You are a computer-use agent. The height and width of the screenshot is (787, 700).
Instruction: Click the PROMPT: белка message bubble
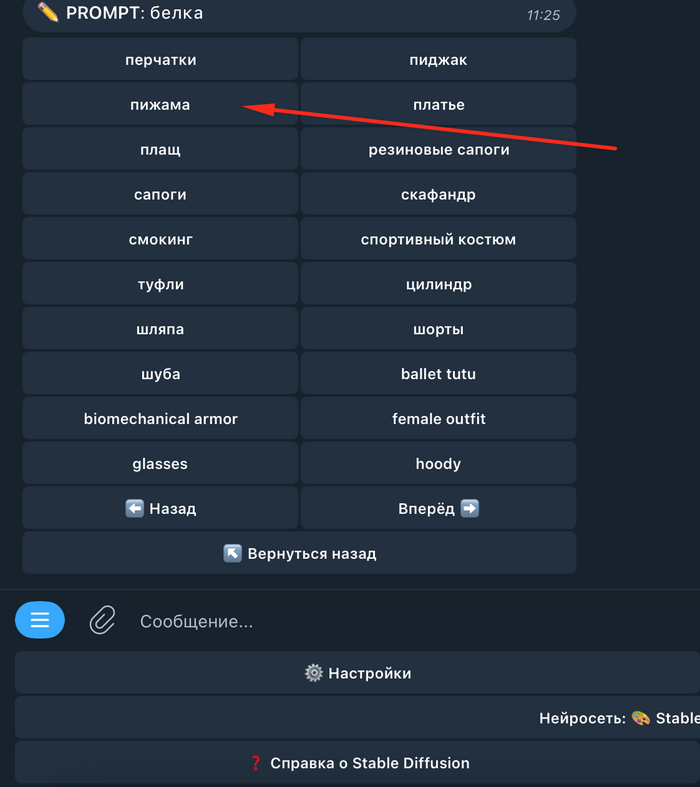tap(299, 13)
